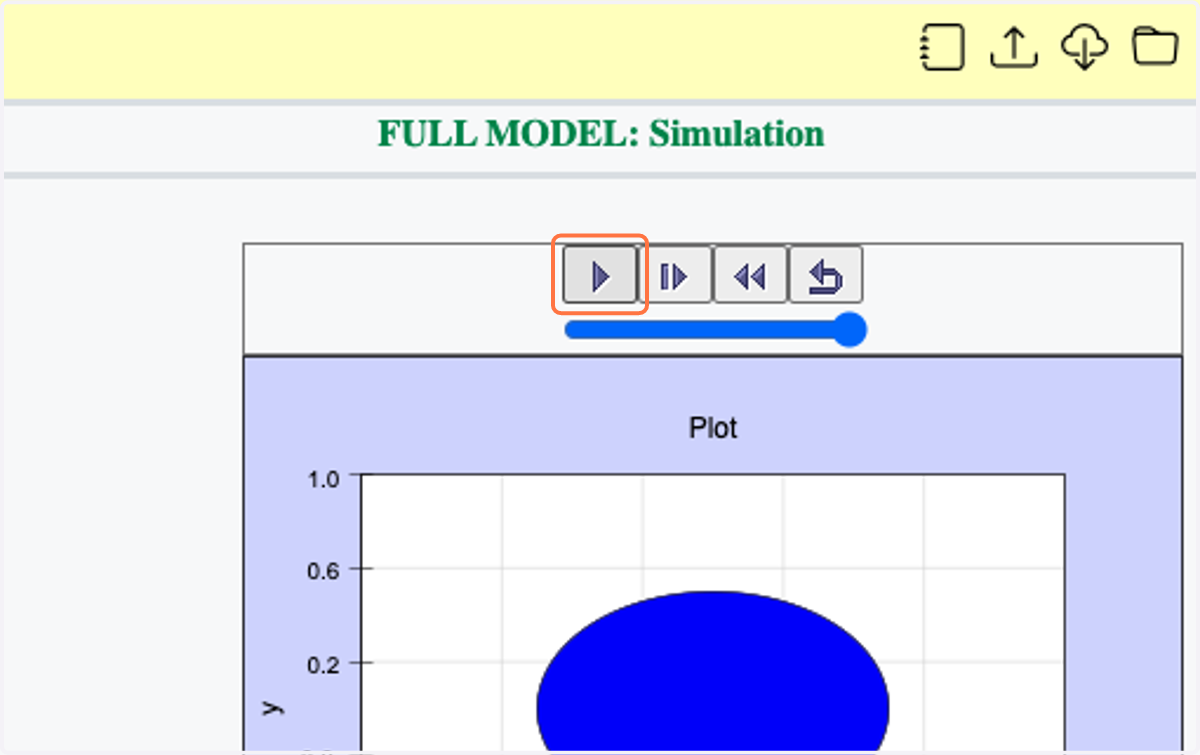Start the simulation with the play button
The height and width of the screenshot is (755, 1200).
coord(600,275)
